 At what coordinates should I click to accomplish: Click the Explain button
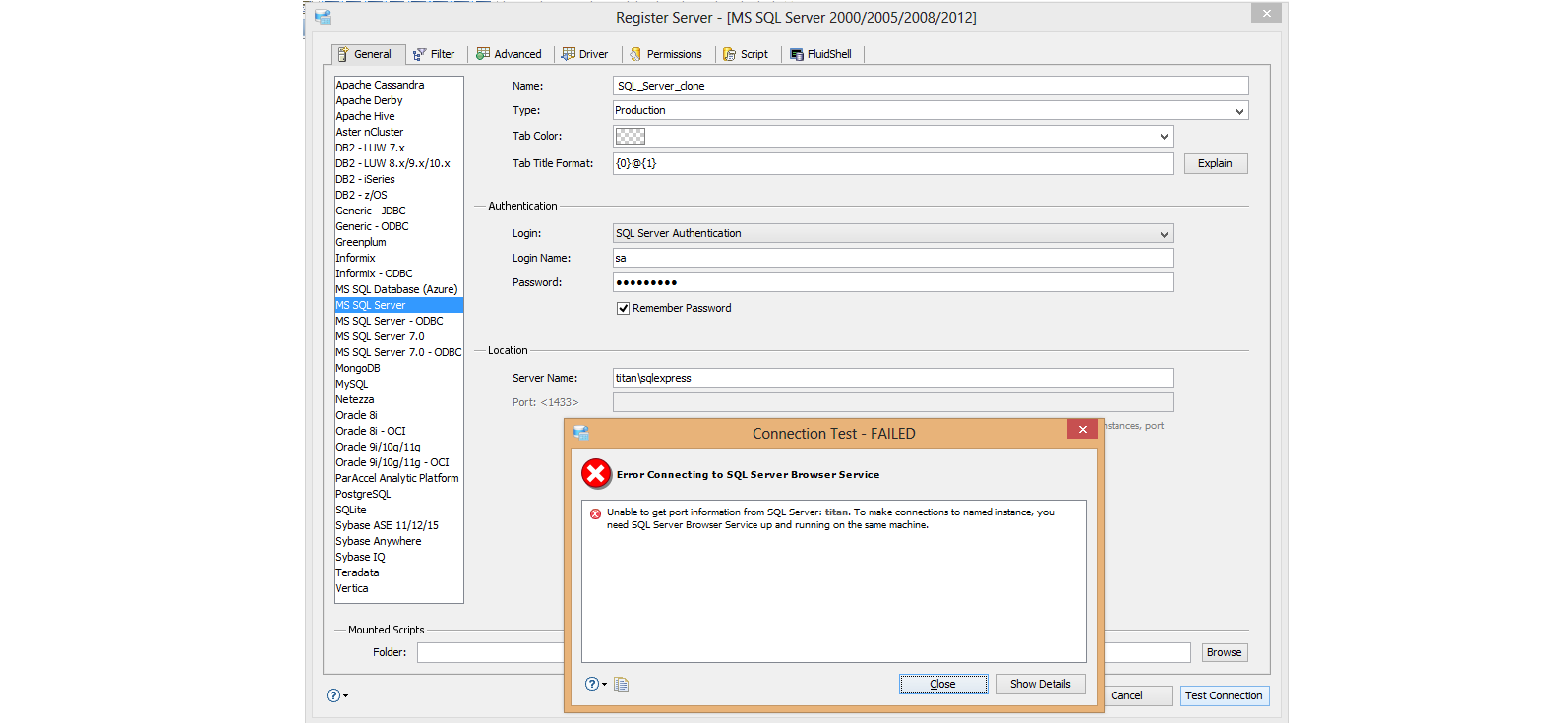1215,163
